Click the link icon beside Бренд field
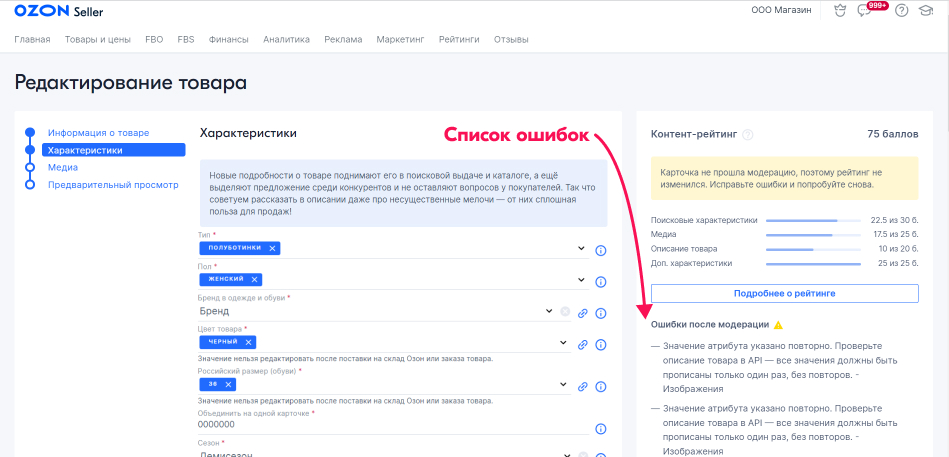The width and height of the screenshot is (949, 457). (583, 313)
